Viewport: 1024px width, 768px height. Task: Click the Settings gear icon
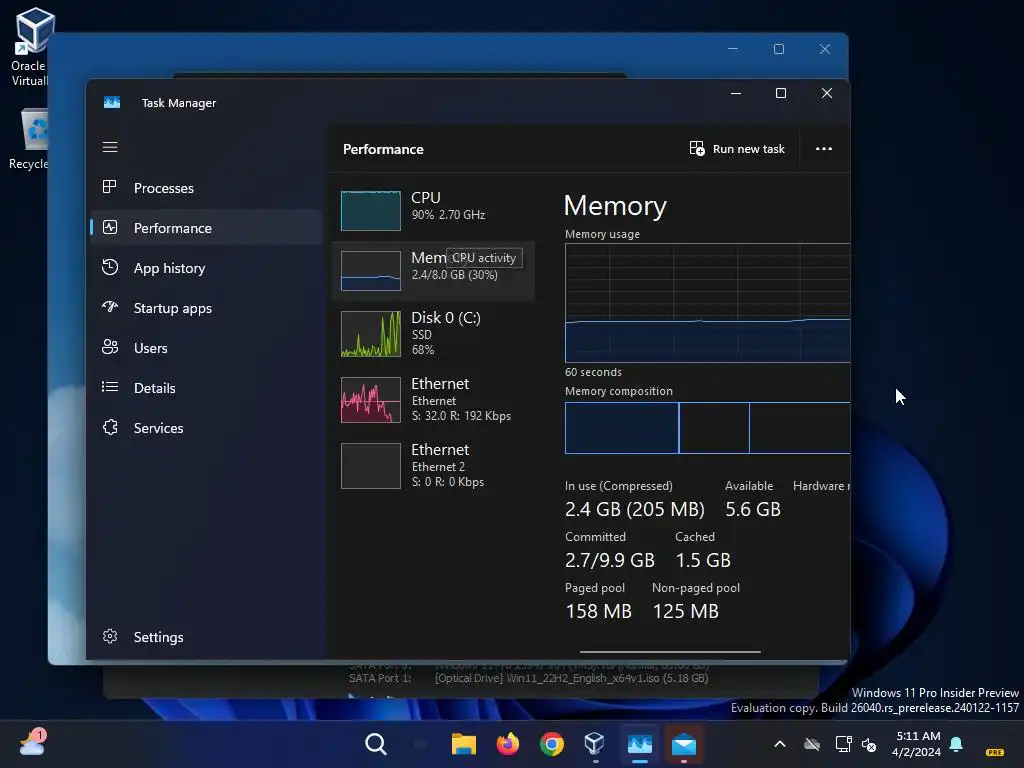110,636
